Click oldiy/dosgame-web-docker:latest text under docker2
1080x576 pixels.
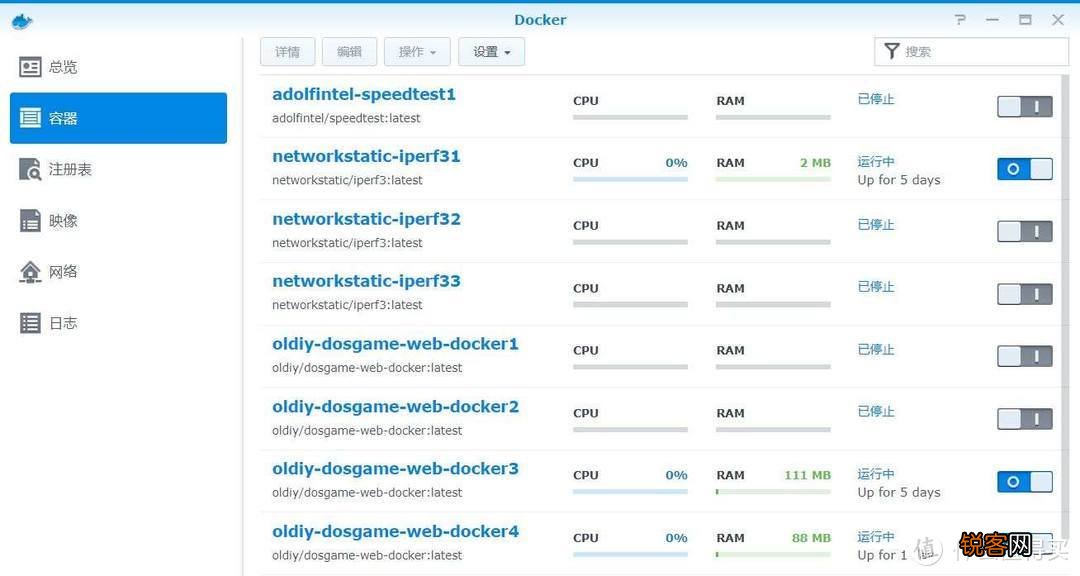pyautogui.click(x=367, y=431)
